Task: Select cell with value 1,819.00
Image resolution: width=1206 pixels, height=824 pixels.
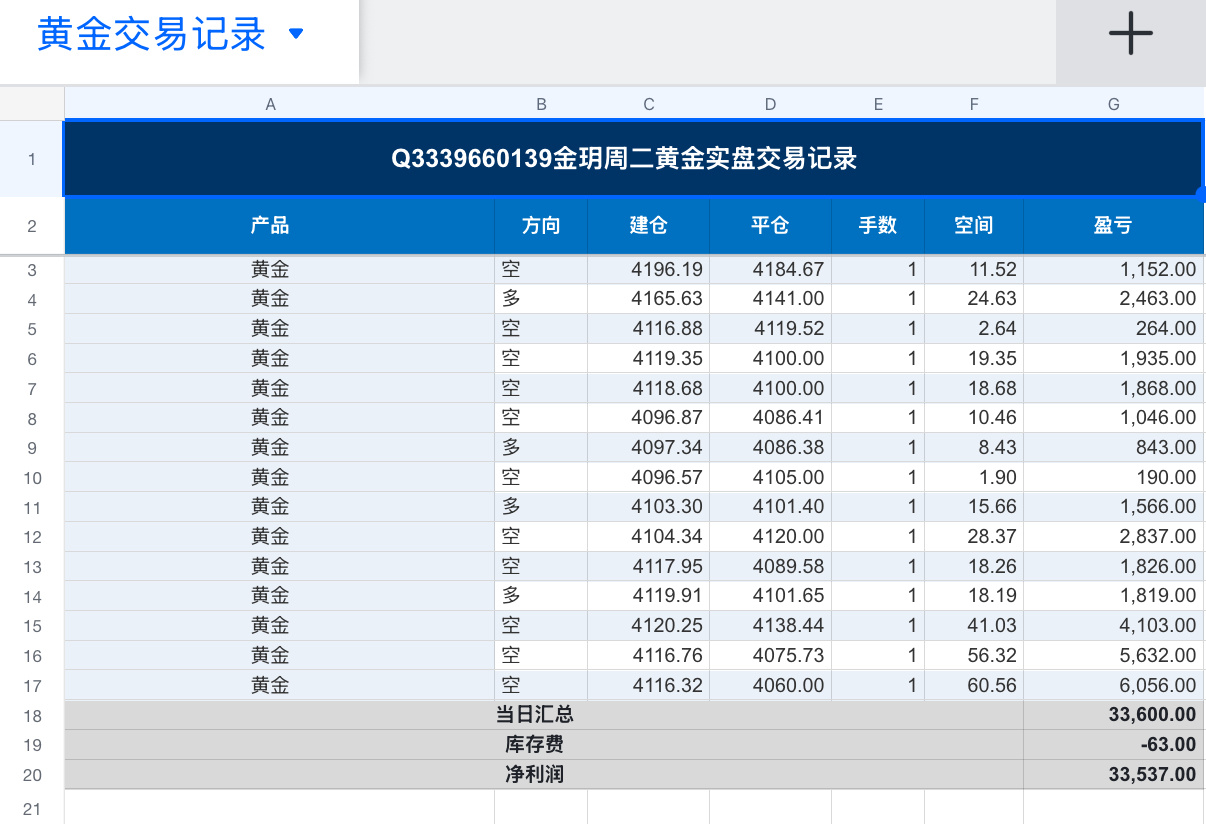Action: (x=1114, y=596)
